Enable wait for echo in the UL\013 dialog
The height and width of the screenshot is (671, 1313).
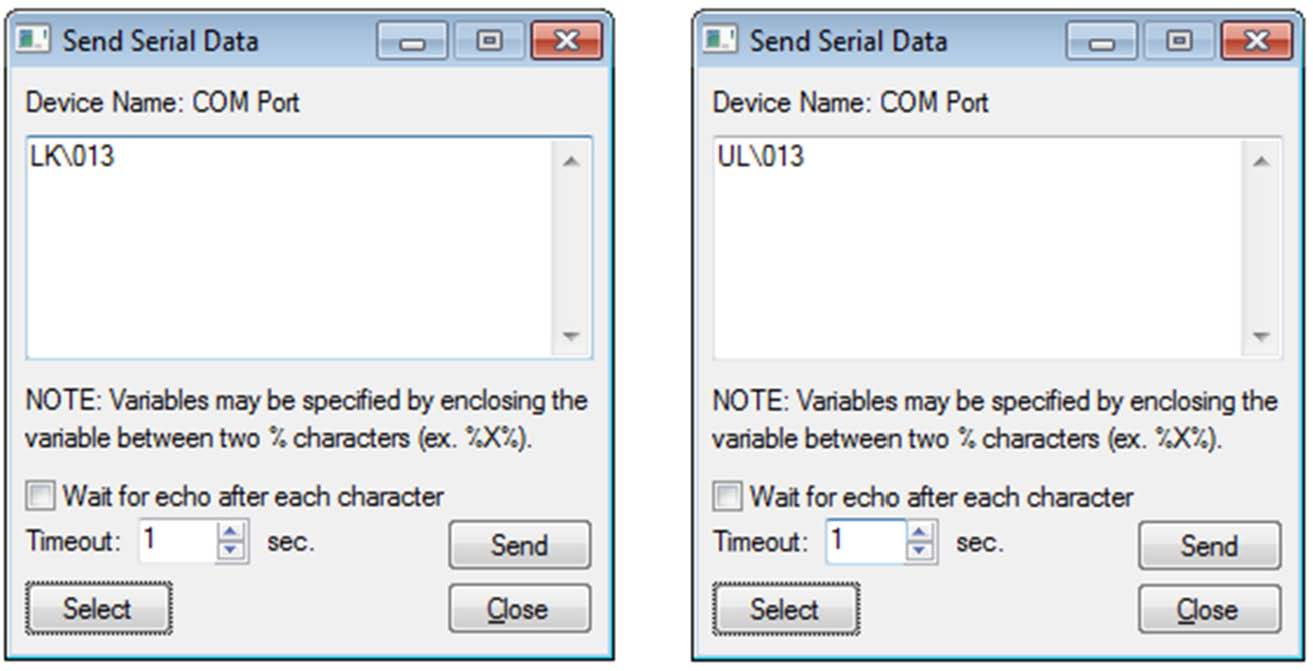(726, 497)
